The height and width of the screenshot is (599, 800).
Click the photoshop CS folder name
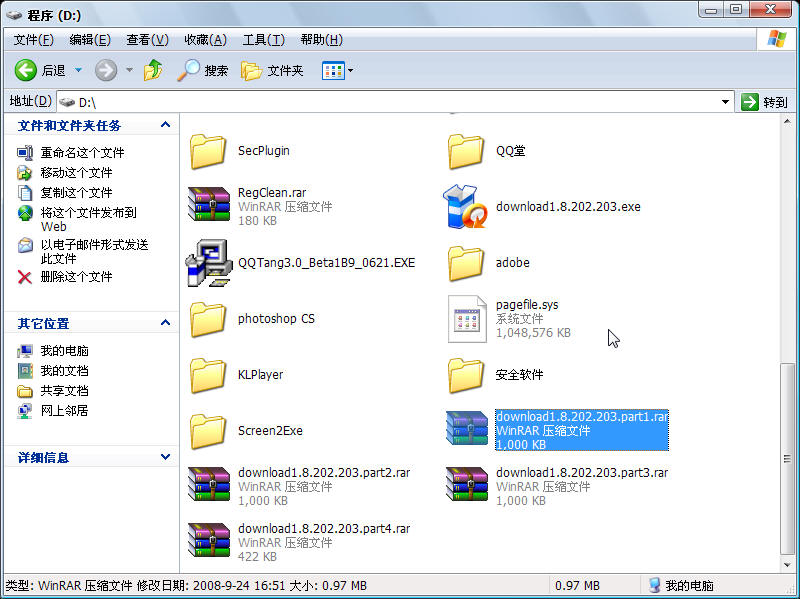click(x=276, y=319)
